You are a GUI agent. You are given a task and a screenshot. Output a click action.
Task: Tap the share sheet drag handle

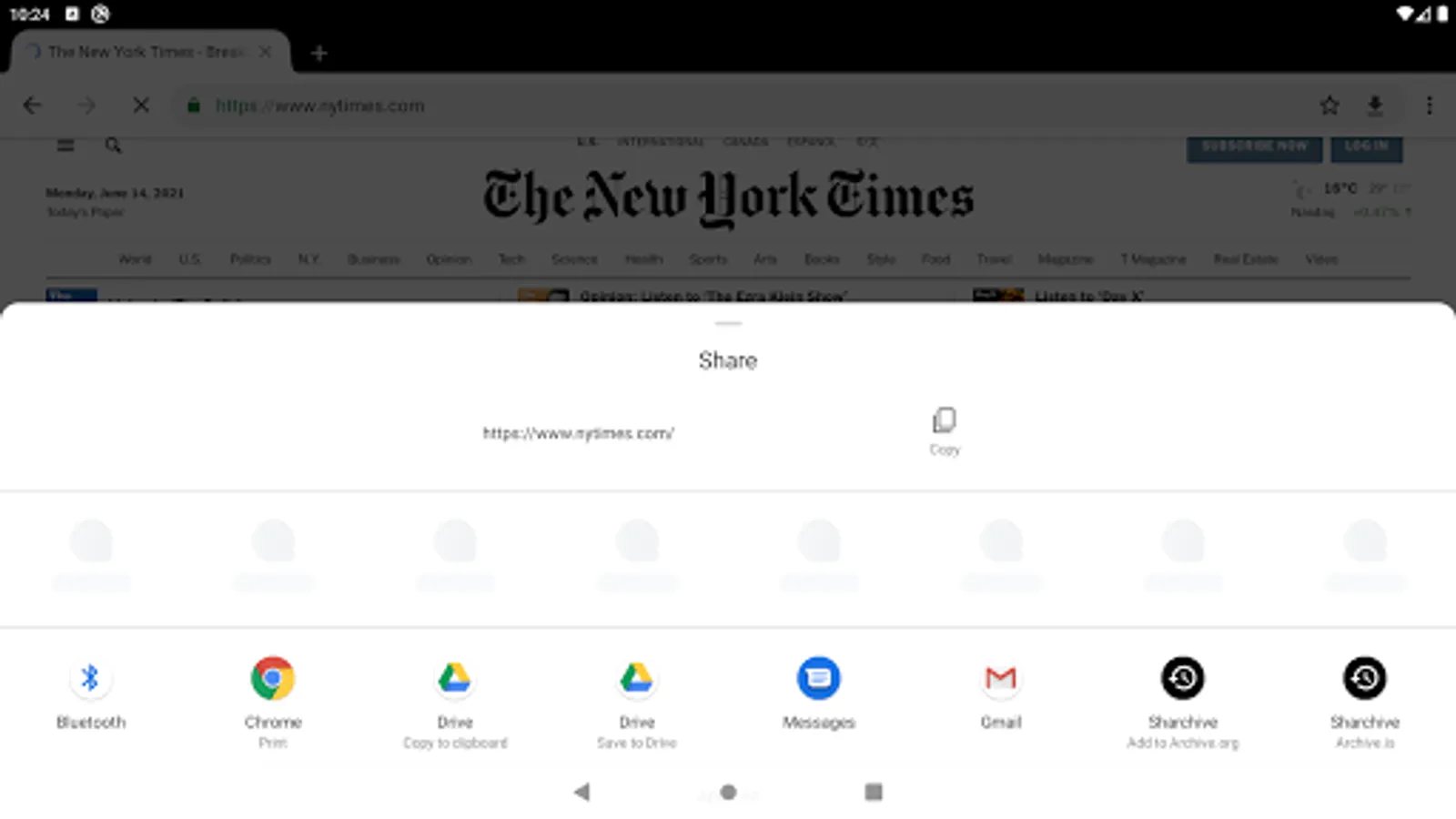[x=728, y=323]
